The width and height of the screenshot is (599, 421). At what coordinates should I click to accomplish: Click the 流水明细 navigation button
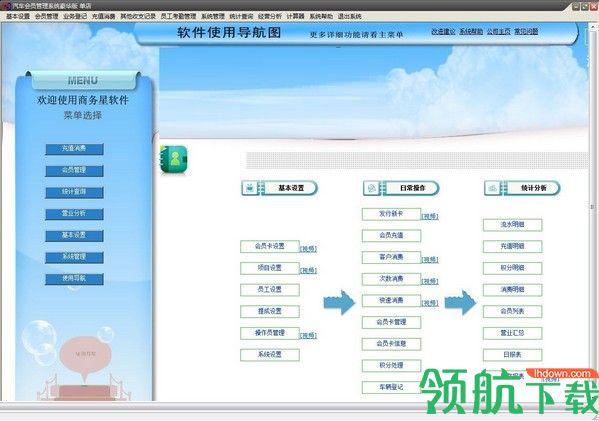(512, 225)
